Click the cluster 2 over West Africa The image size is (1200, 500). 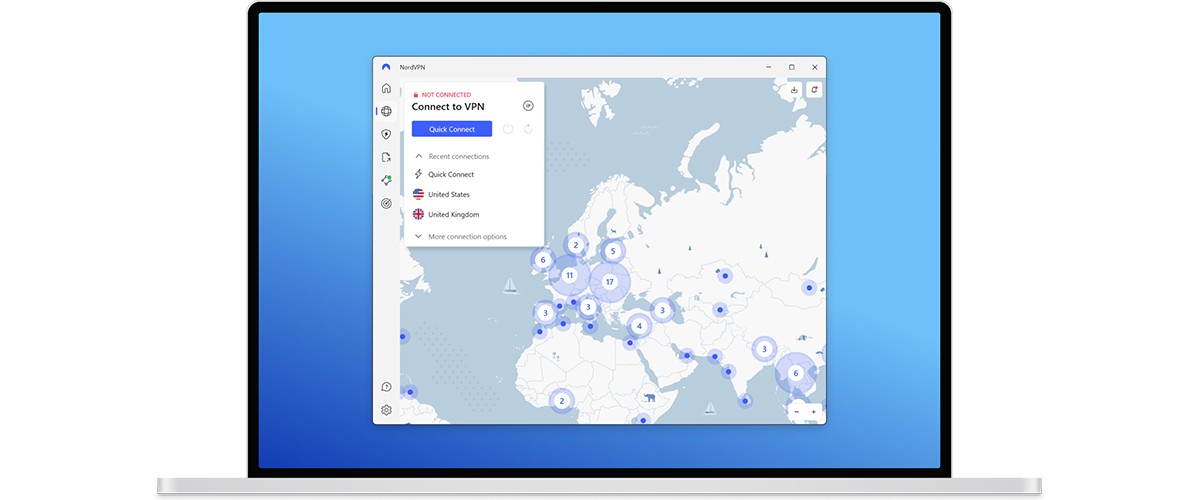(561, 401)
